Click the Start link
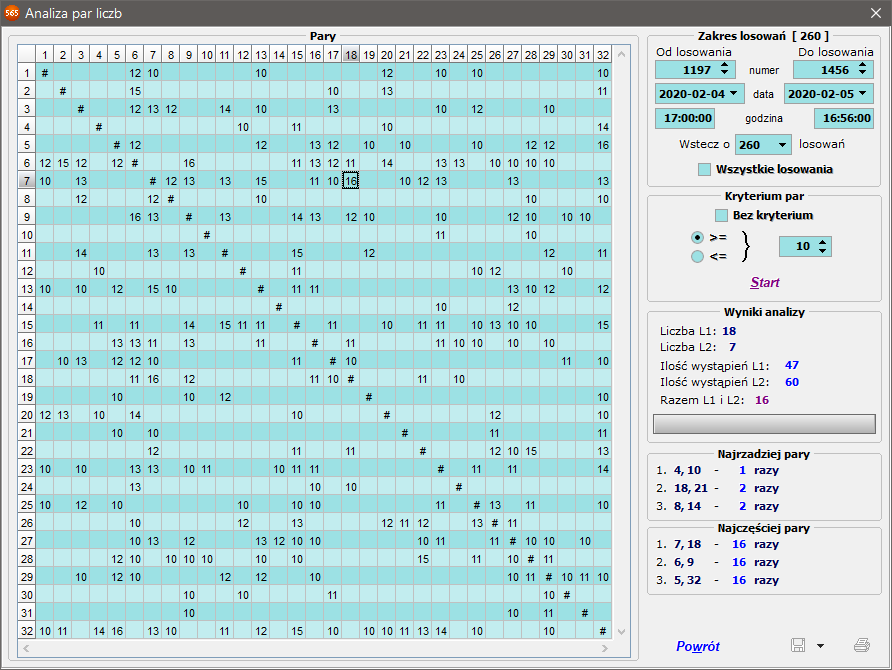Screen dimensions: 892x670 [765, 282]
